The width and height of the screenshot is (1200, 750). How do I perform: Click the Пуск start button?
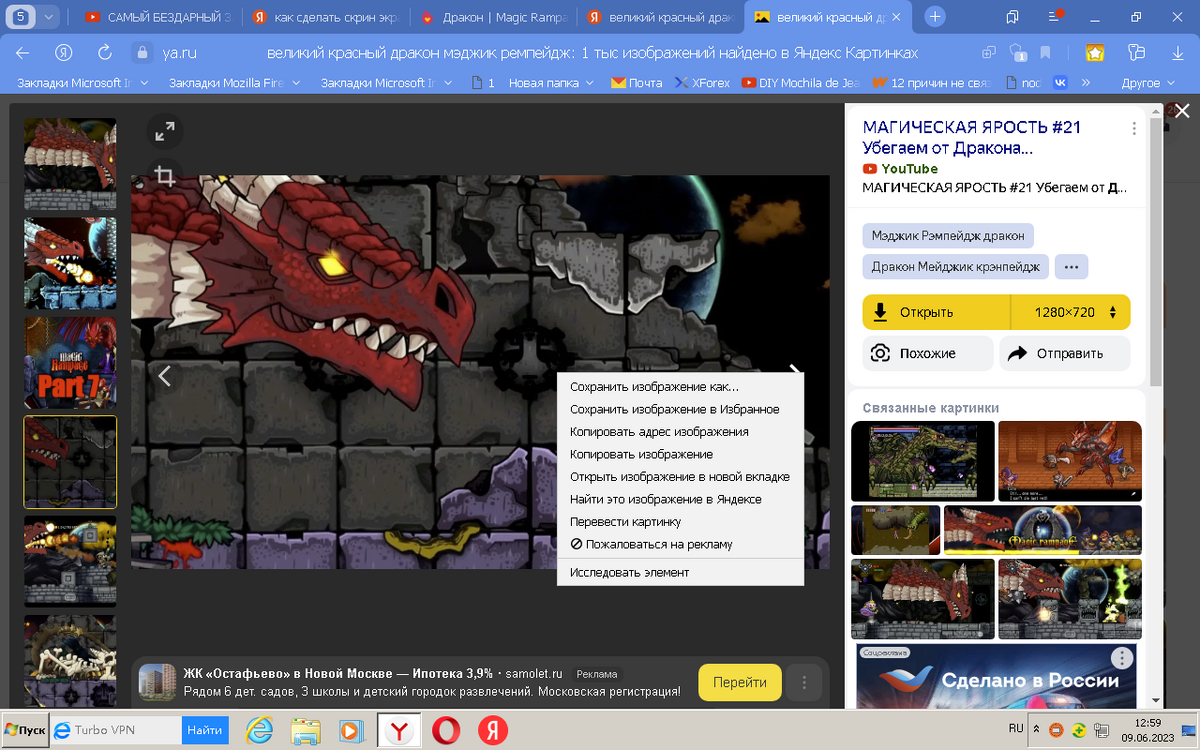[x=24, y=731]
